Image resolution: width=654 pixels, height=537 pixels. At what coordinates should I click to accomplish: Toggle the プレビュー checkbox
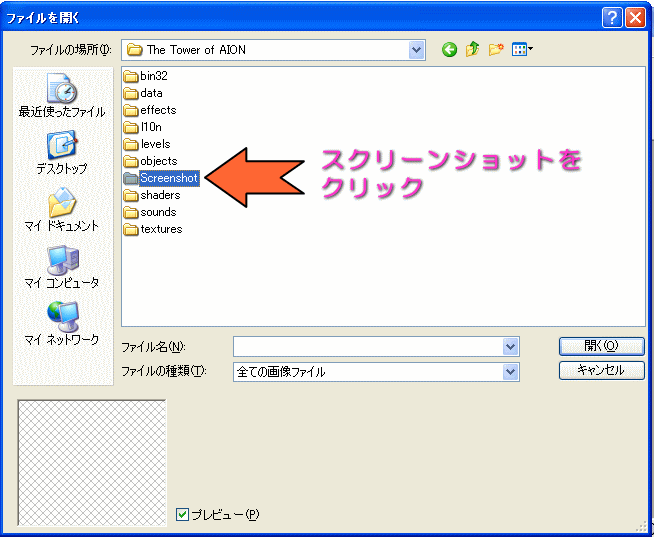tap(182, 514)
